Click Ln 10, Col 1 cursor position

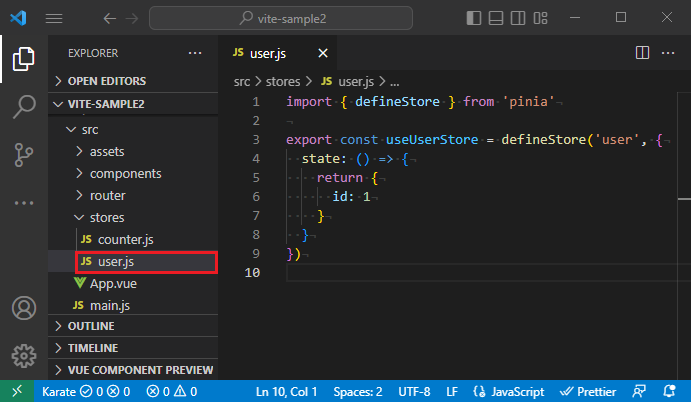click(x=286, y=391)
